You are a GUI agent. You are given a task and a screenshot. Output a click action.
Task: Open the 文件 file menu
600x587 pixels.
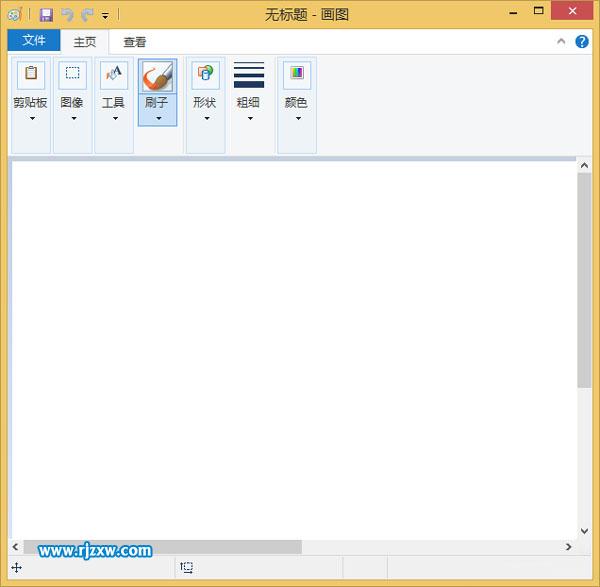[x=34, y=41]
